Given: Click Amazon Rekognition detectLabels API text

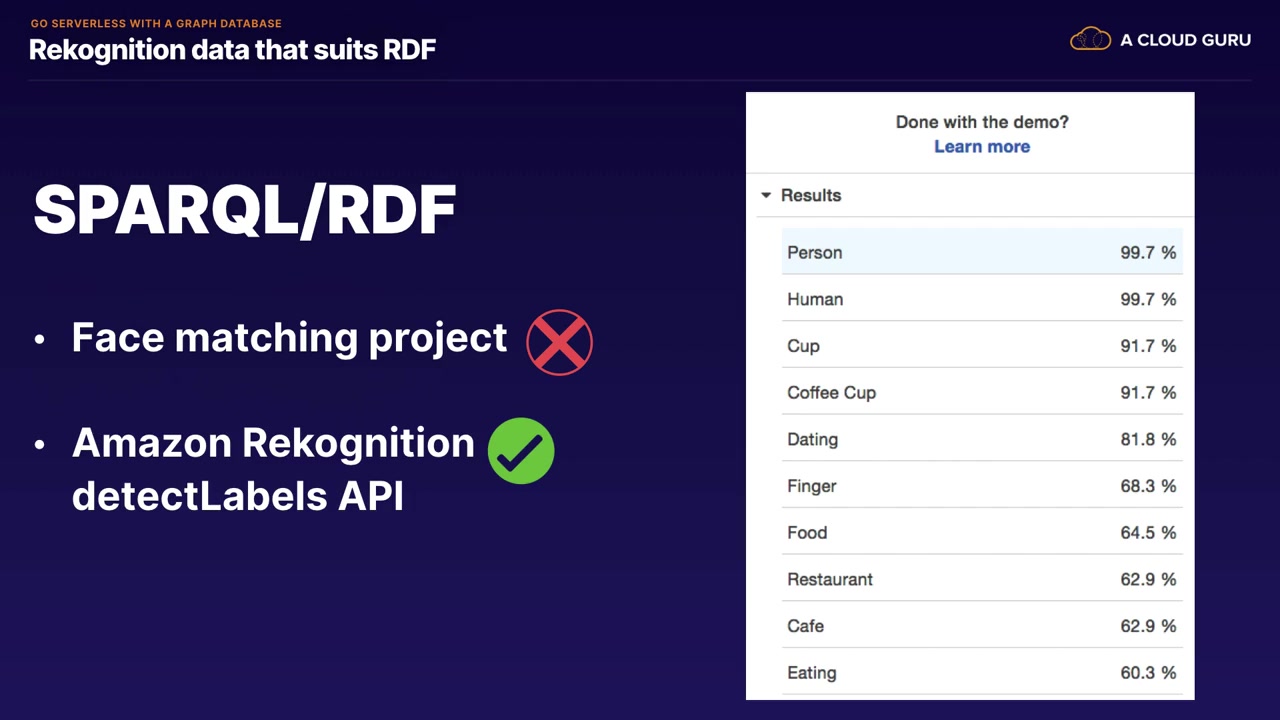Looking at the screenshot, I should click(x=272, y=468).
